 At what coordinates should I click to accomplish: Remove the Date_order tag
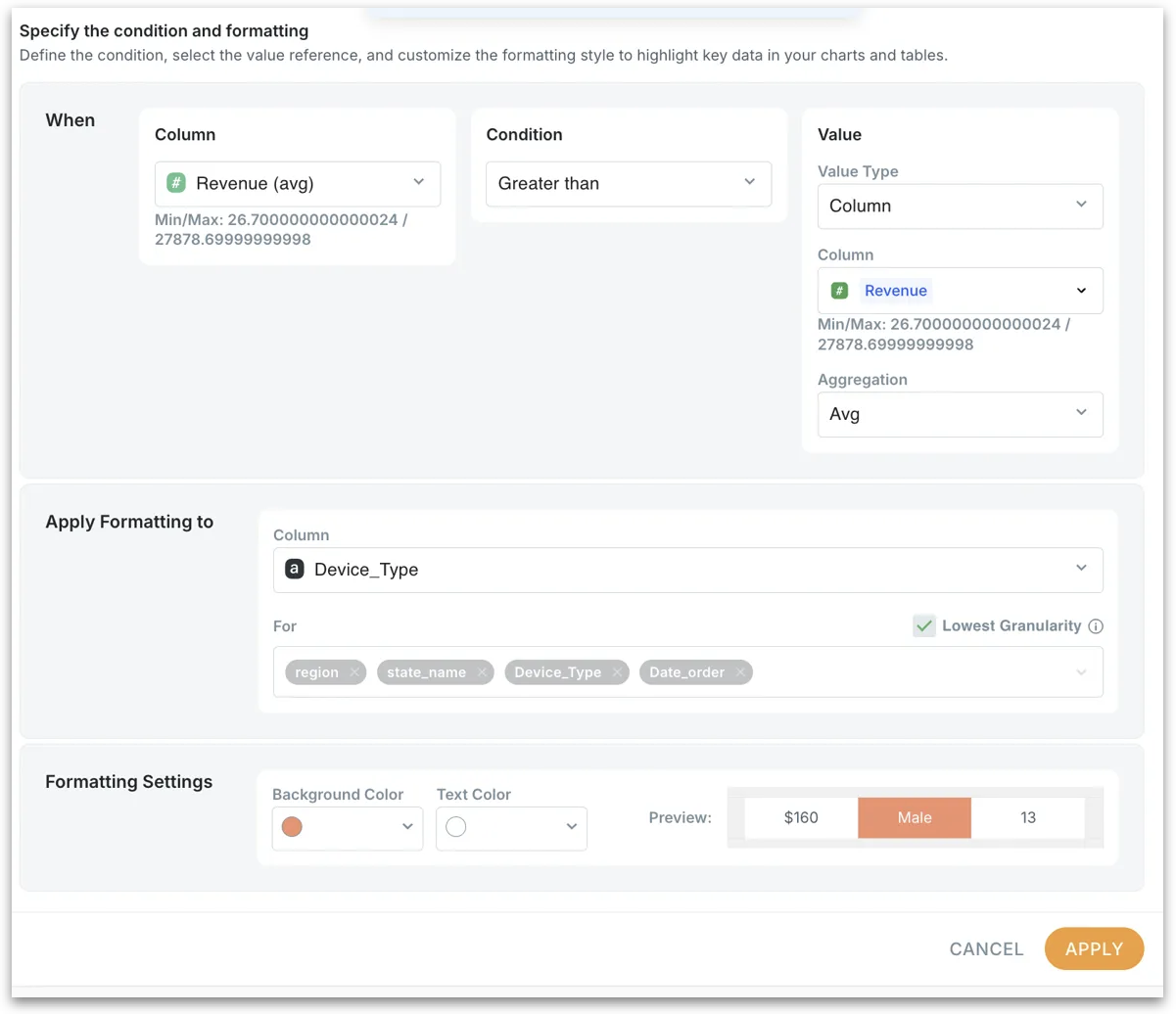click(x=741, y=672)
